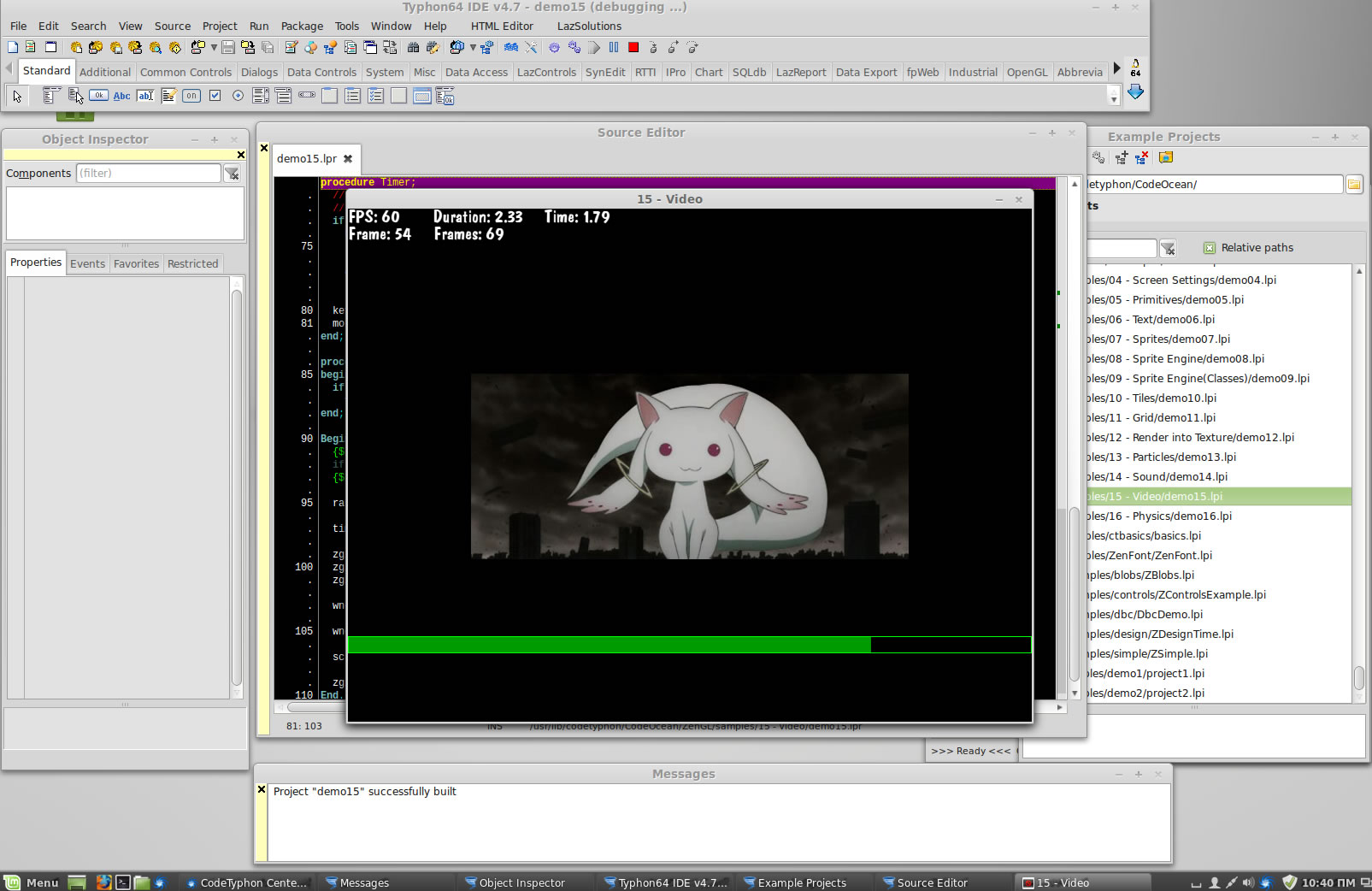
Task: Switch to the SynEdit palette tab
Action: pyautogui.click(x=605, y=73)
